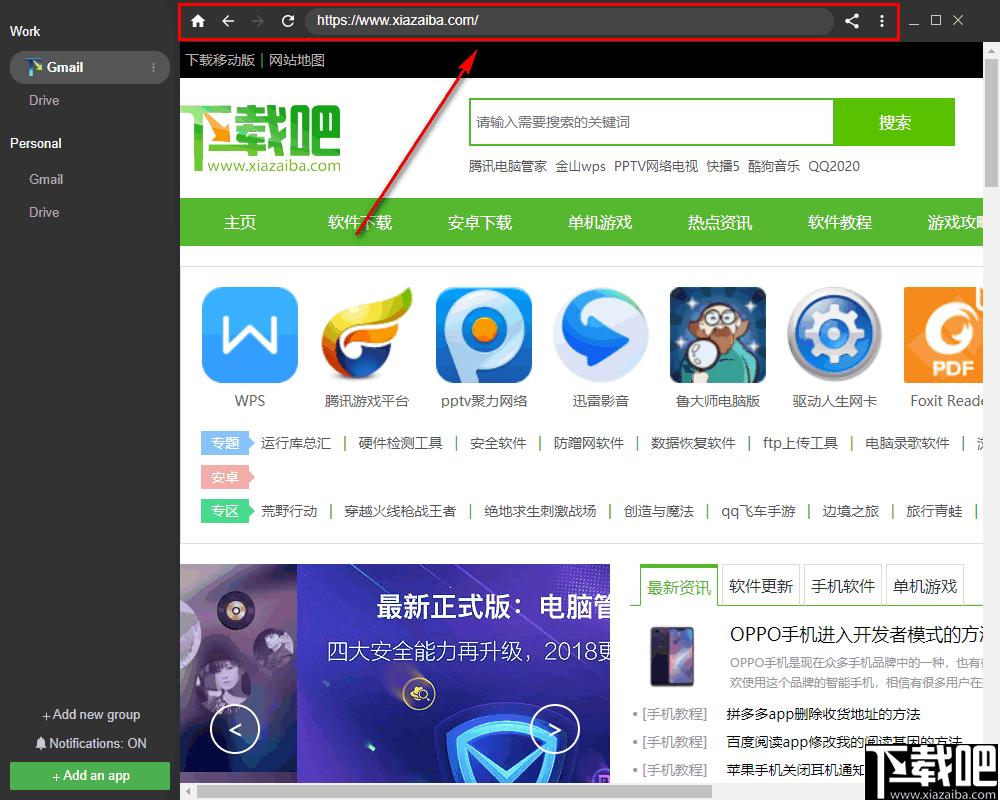Switch to 软件更新 tab
The height and width of the screenshot is (800, 1000).
coord(760,586)
